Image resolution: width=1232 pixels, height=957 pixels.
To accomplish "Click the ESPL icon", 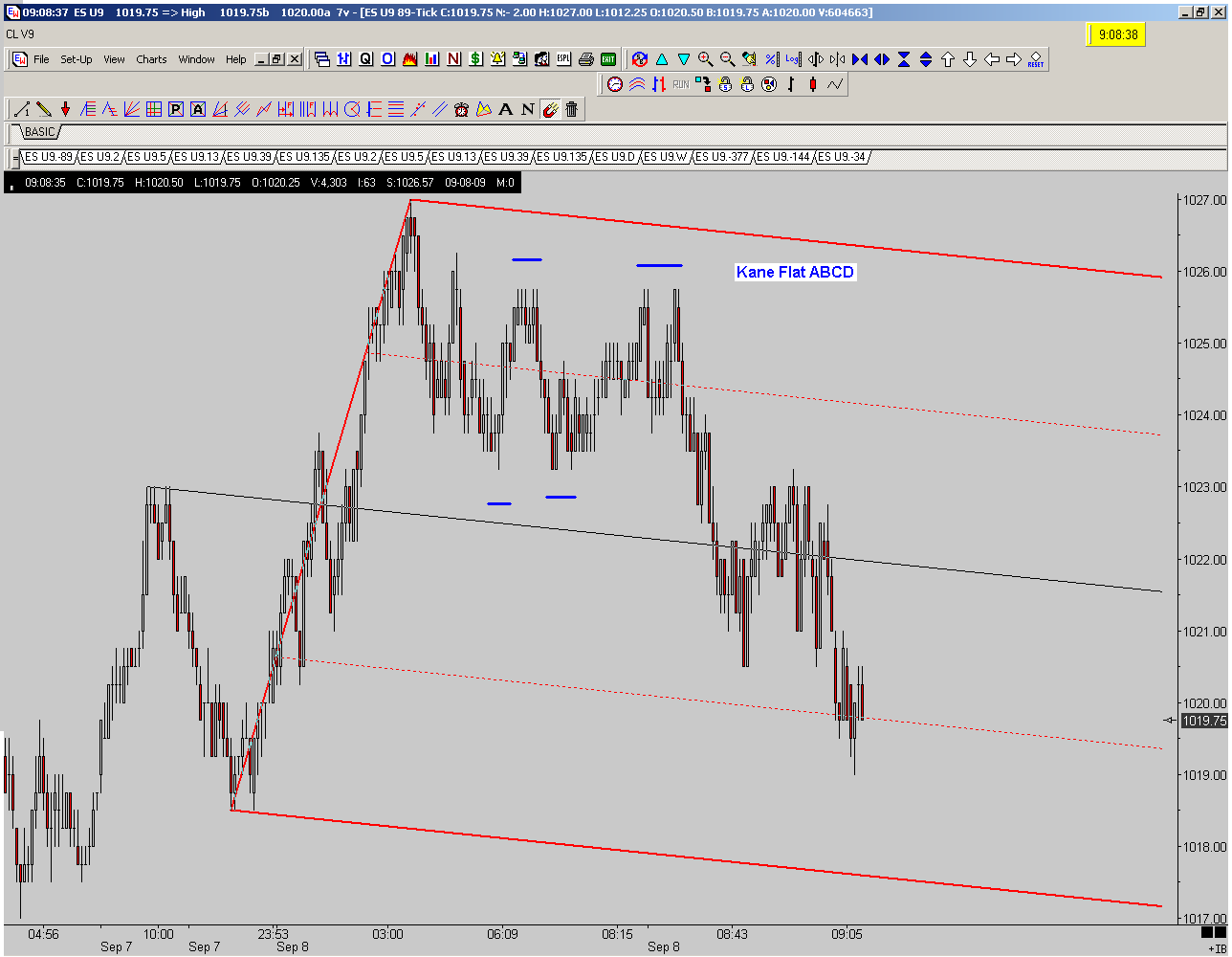I will [x=563, y=59].
